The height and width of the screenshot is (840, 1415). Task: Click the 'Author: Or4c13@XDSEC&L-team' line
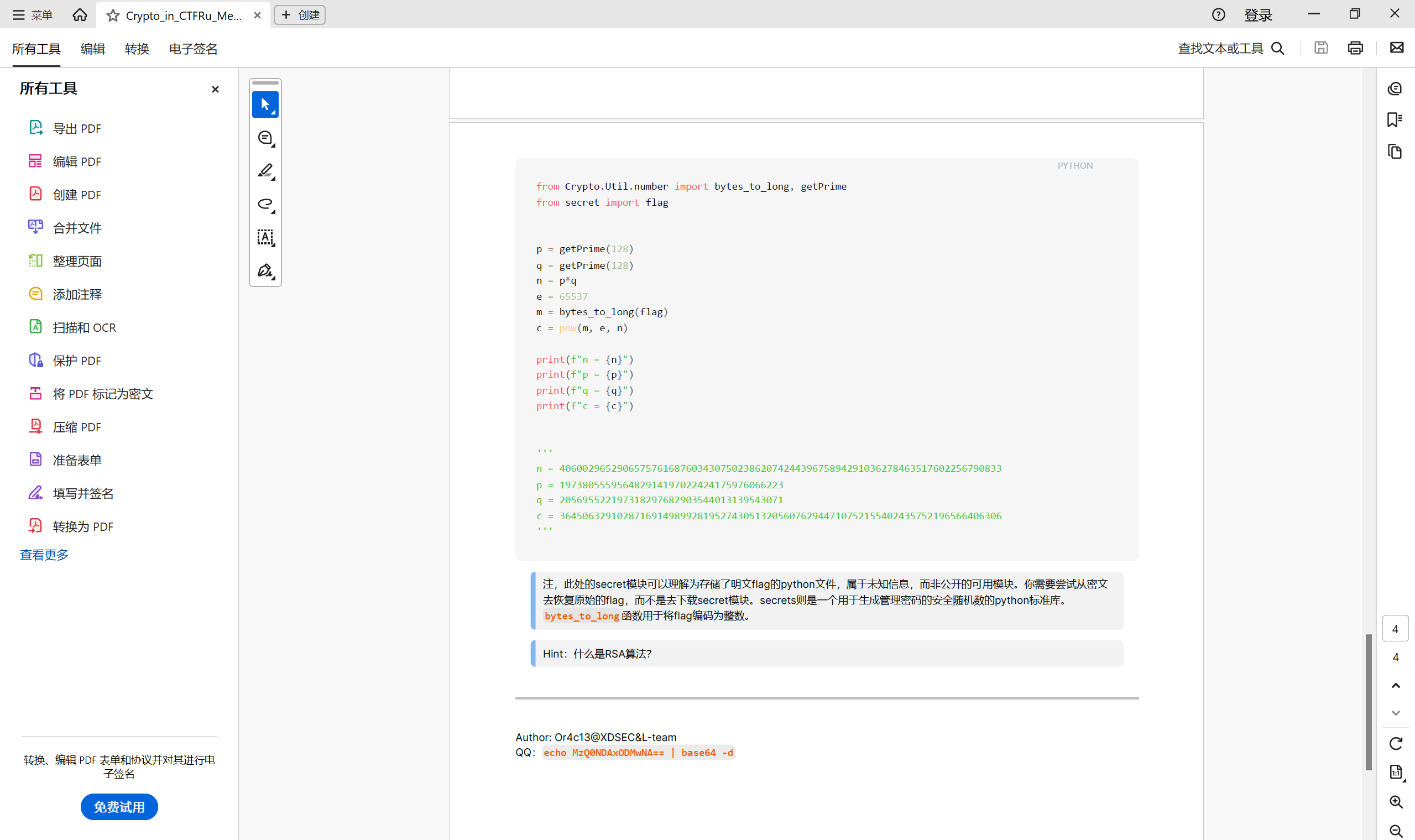tap(596, 737)
